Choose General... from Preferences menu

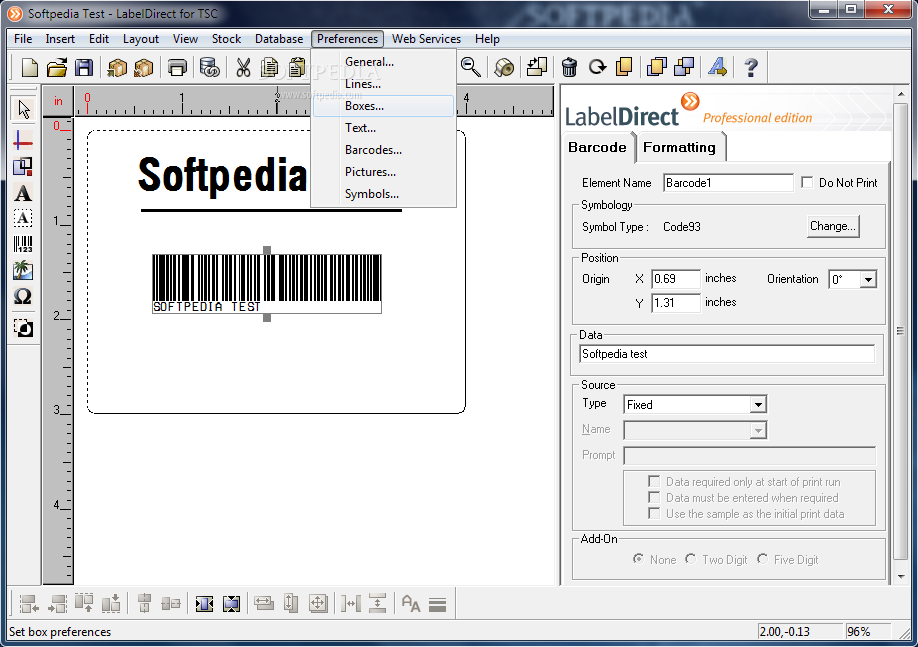point(383,61)
